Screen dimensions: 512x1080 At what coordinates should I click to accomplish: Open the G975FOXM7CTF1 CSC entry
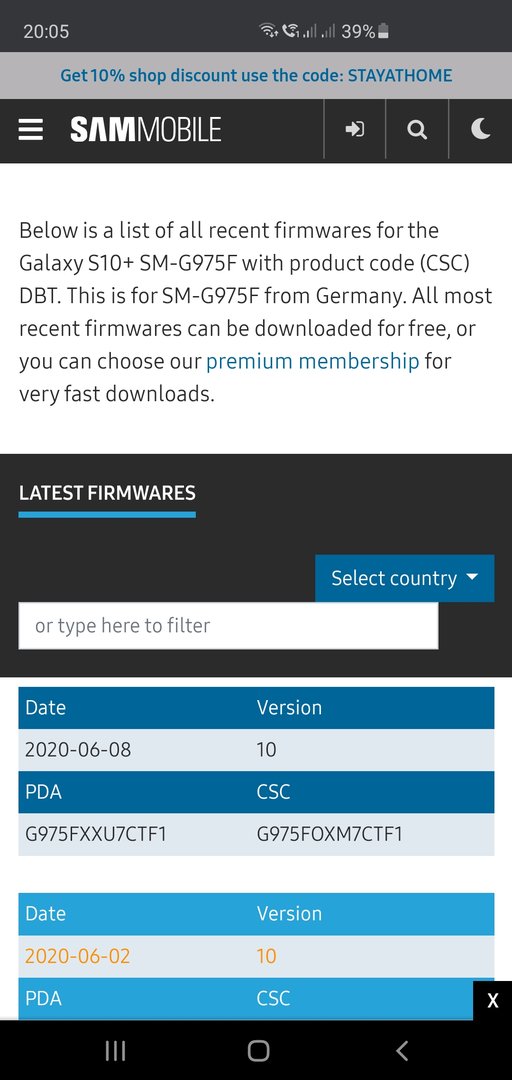[x=329, y=834]
